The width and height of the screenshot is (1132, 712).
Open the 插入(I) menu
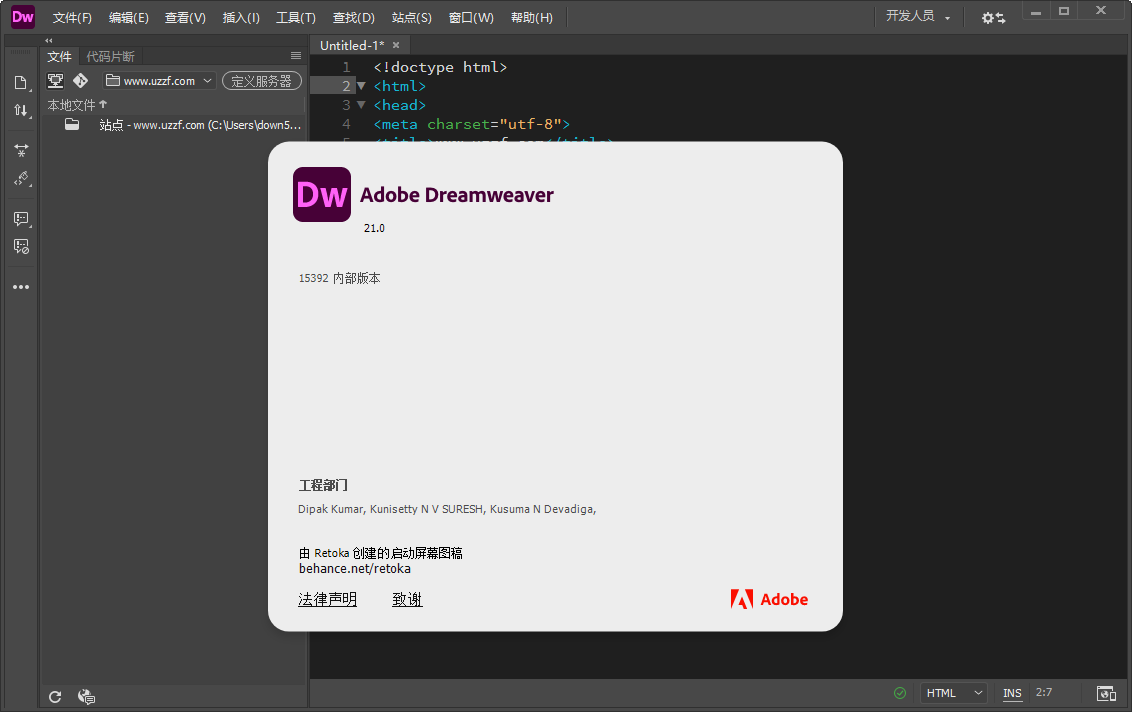click(x=241, y=18)
